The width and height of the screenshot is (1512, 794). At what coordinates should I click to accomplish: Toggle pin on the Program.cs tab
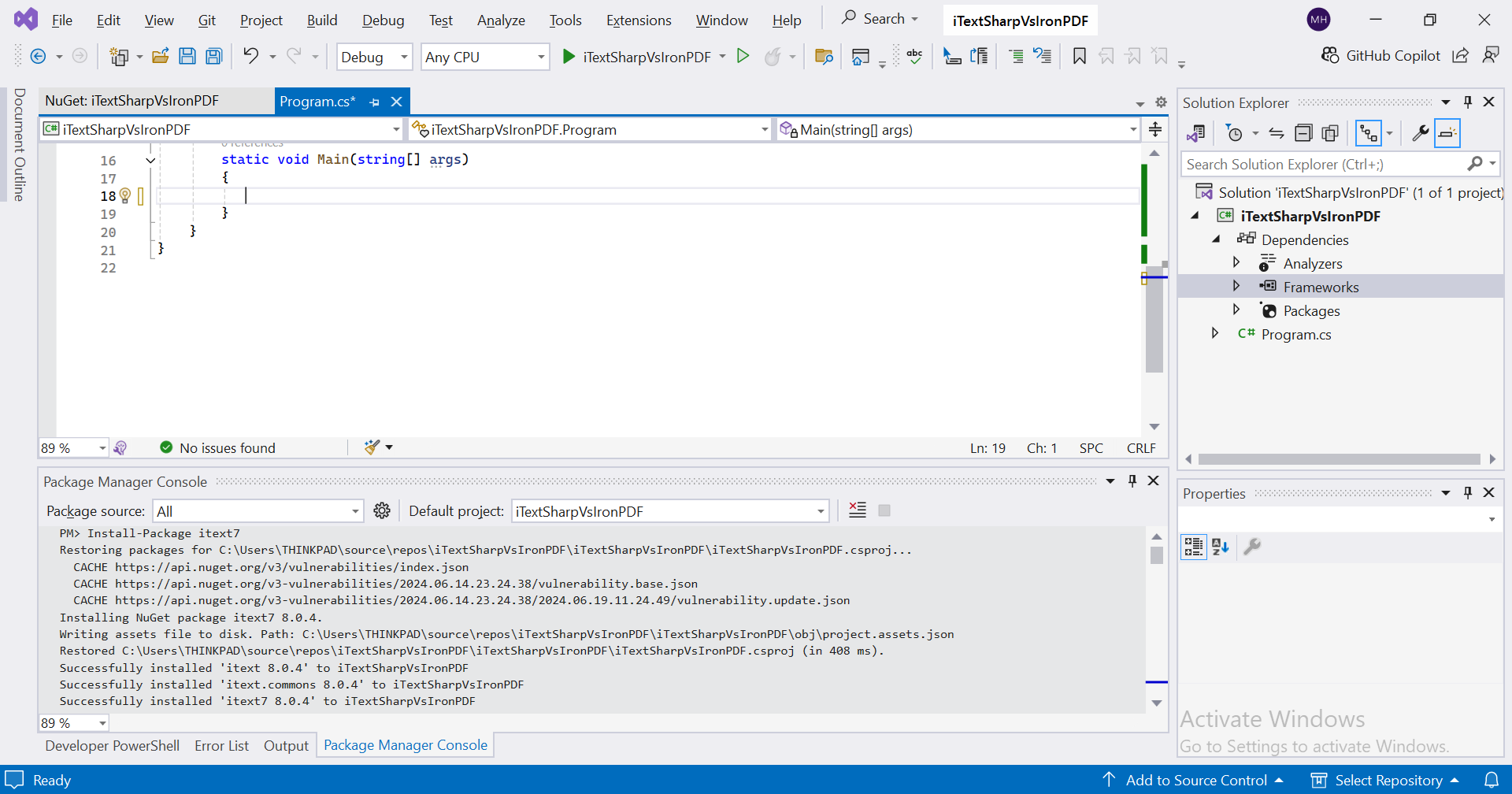coord(374,102)
